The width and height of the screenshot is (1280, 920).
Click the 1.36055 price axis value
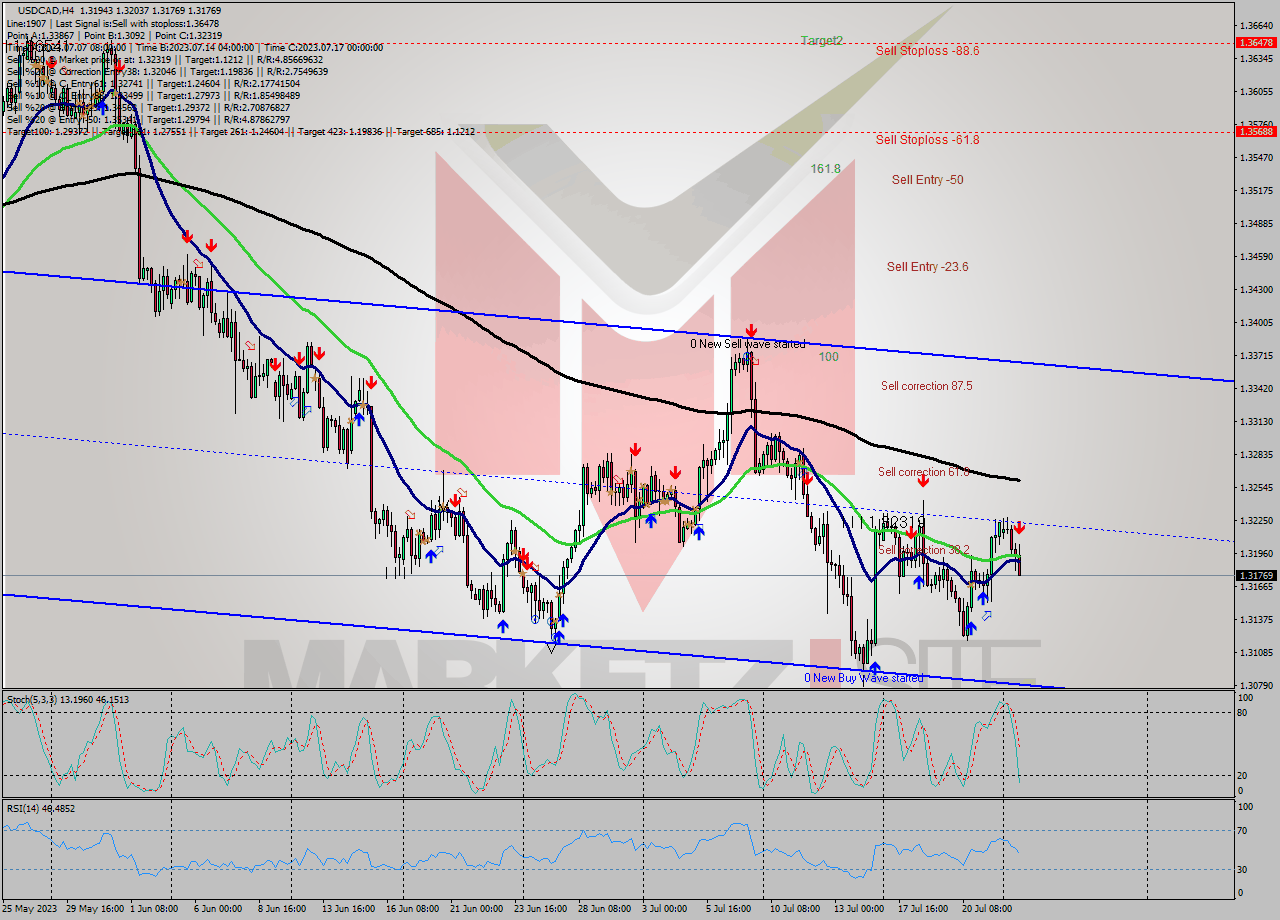coord(1255,91)
